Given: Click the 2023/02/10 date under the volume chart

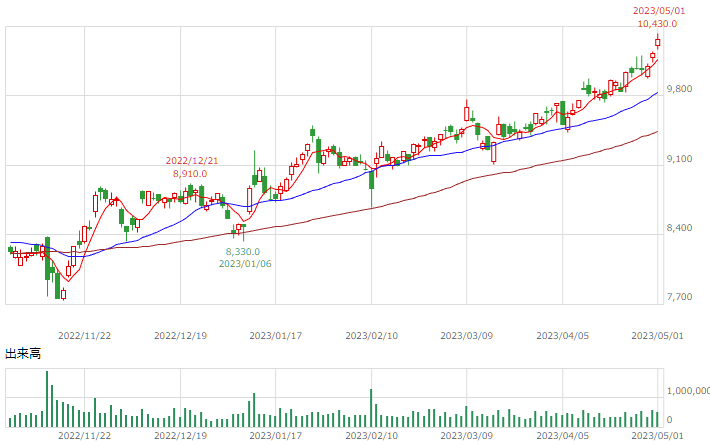Looking at the screenshot, I should coord(371,436).
